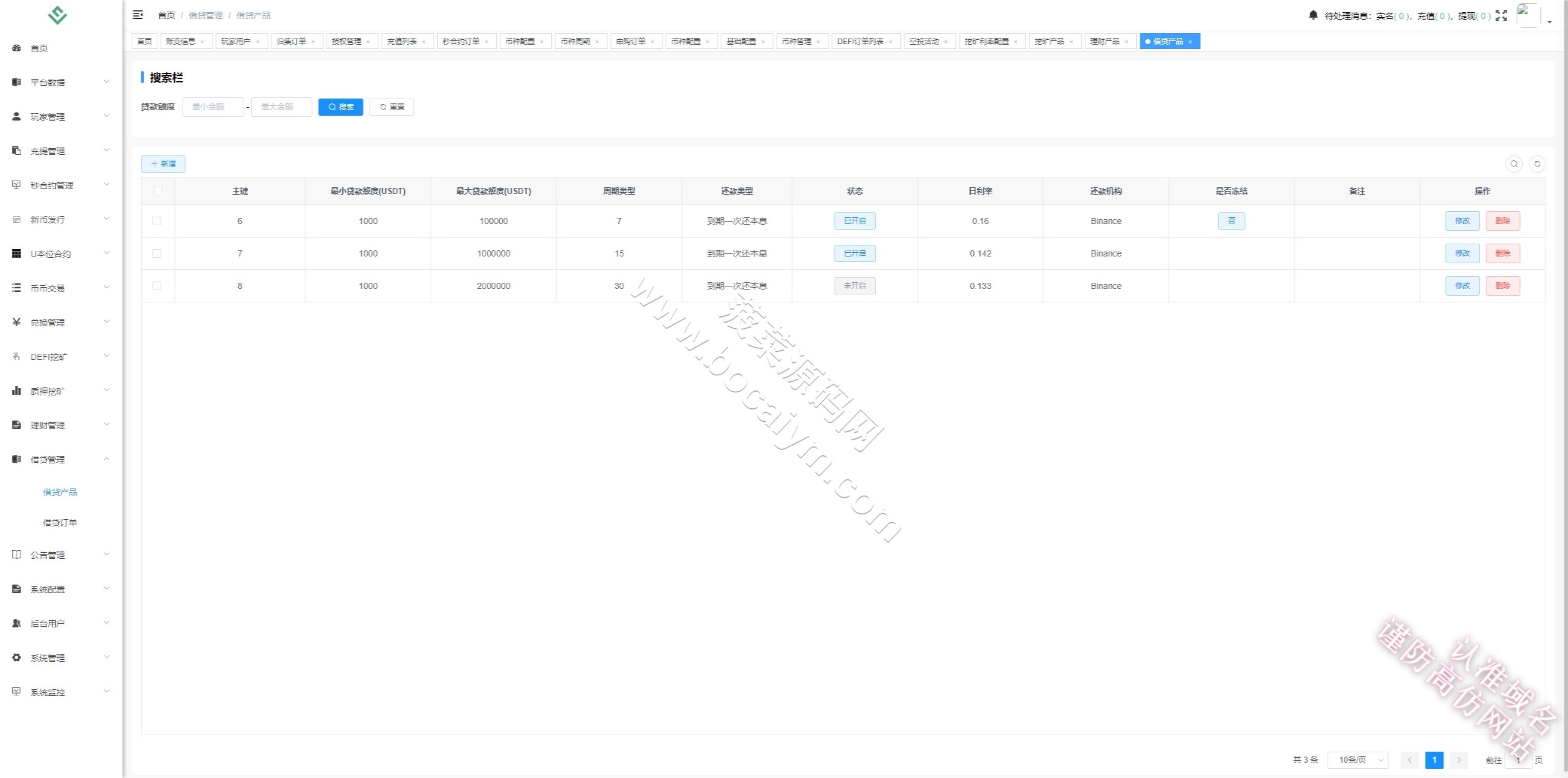
Task: Toggle 已开启 status for row 7
Action: [854, 253]
